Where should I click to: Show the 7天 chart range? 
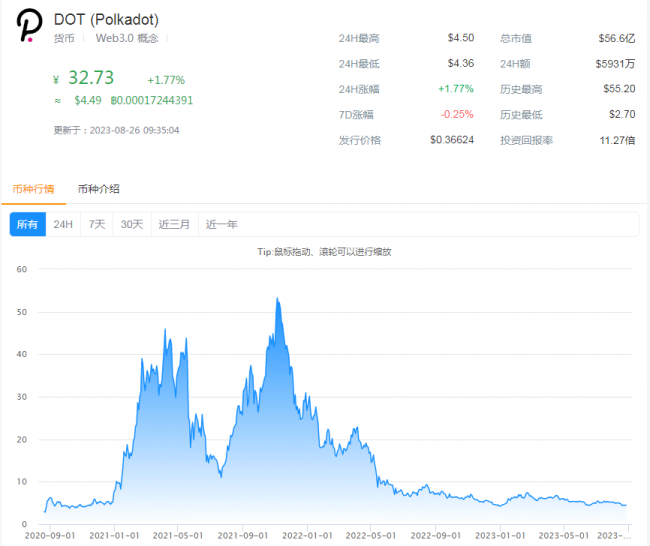tap(97, 224)
